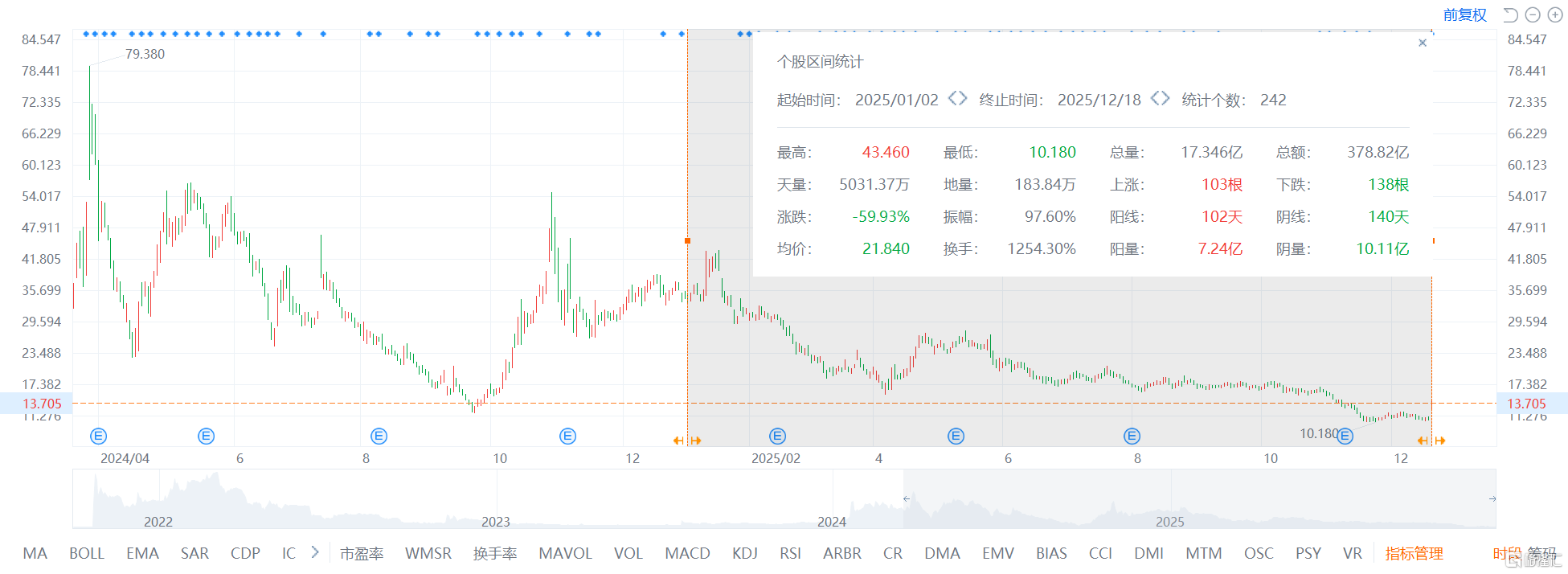Zoom out the chart with minus icon
The image size is (1568, 574).
tap(1533, 15)
